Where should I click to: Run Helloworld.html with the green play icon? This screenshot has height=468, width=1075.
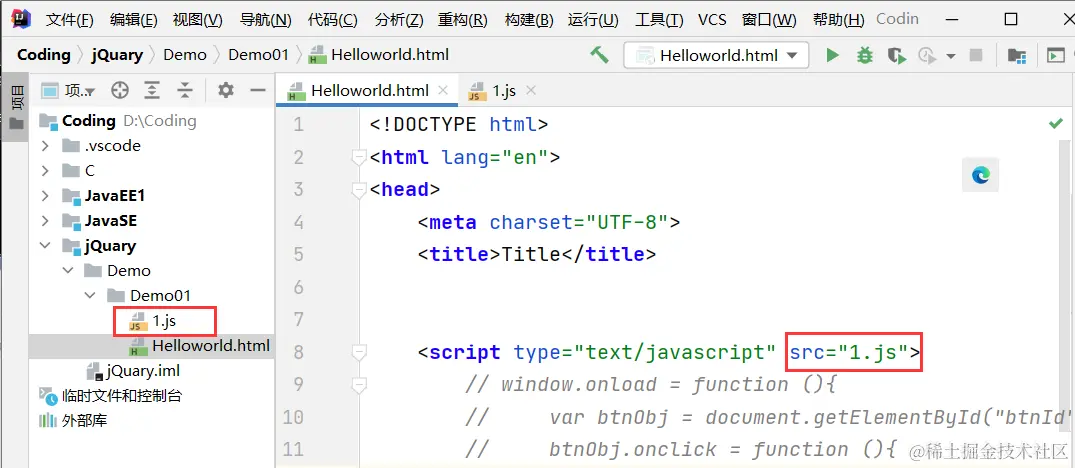(832, 56)
